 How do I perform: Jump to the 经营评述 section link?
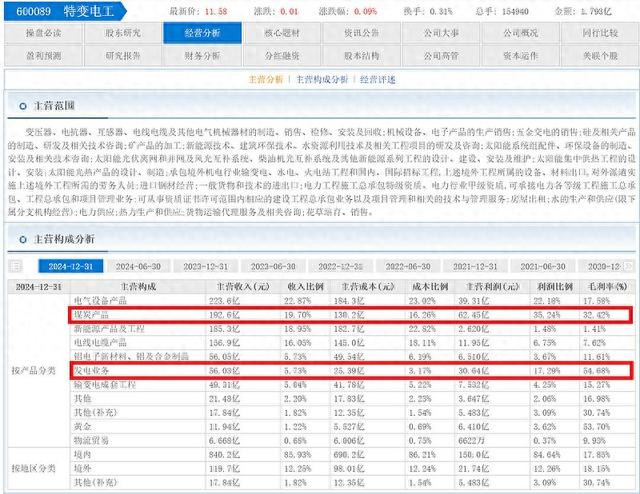[x=378, y=79]
